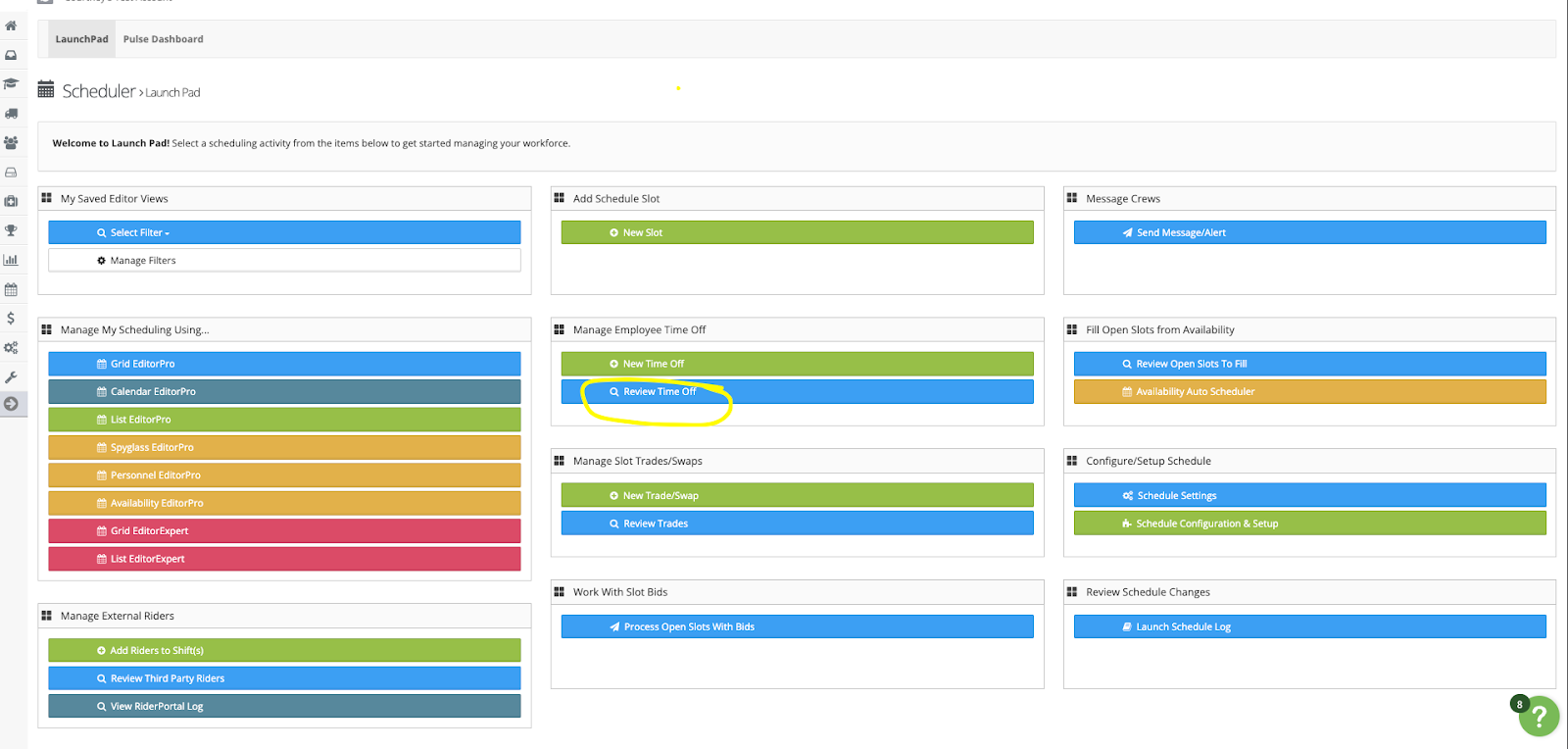Open Schedule Settings

pos(1309,496)
